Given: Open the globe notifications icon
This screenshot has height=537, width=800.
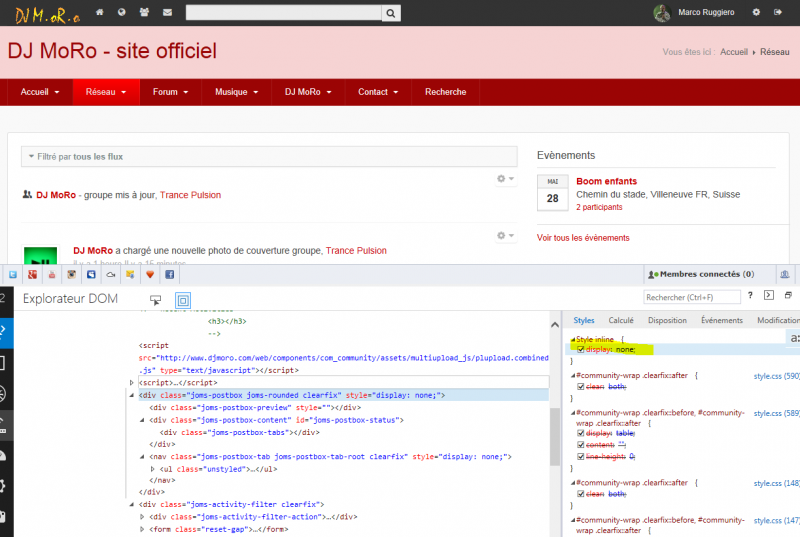Looking at the screenshot, I should point(121,12).
